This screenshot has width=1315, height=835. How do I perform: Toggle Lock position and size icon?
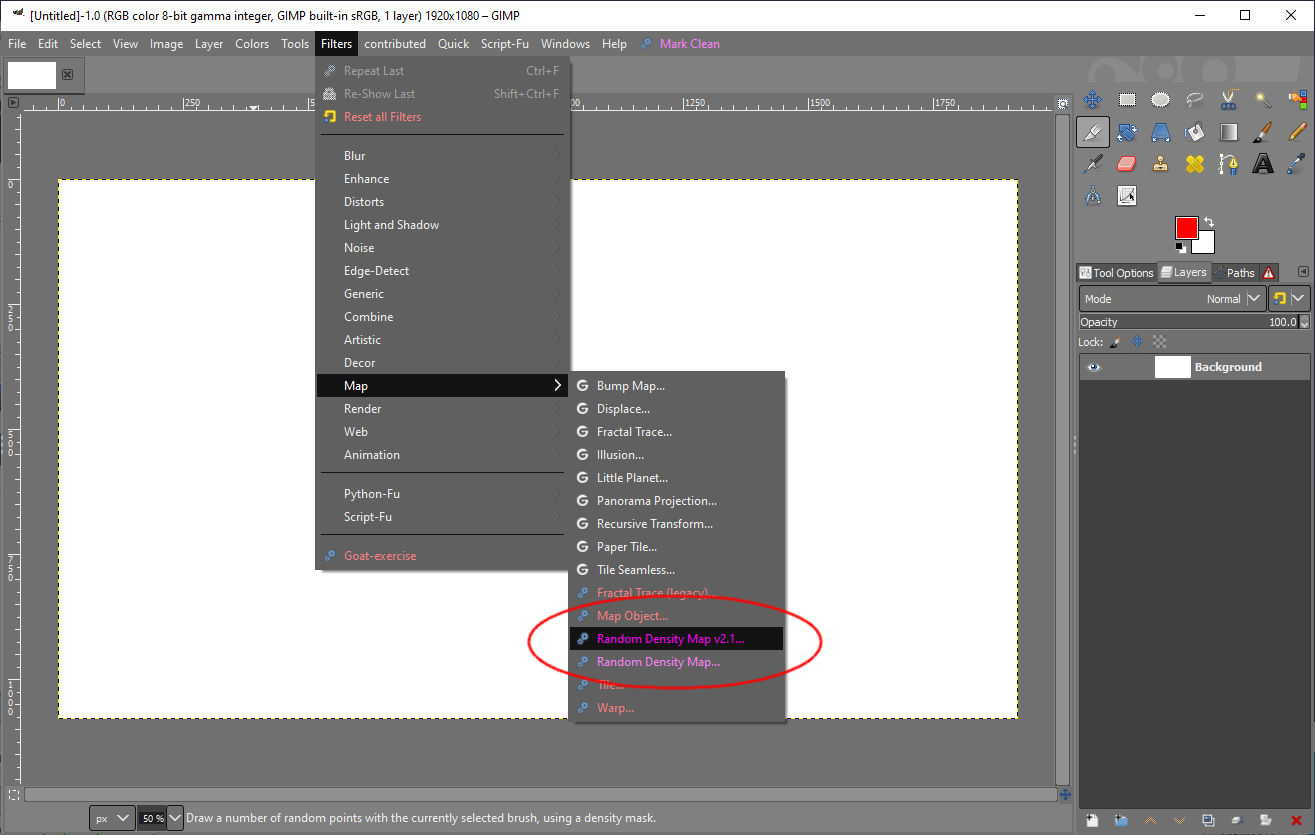(x=1138, y=342)
